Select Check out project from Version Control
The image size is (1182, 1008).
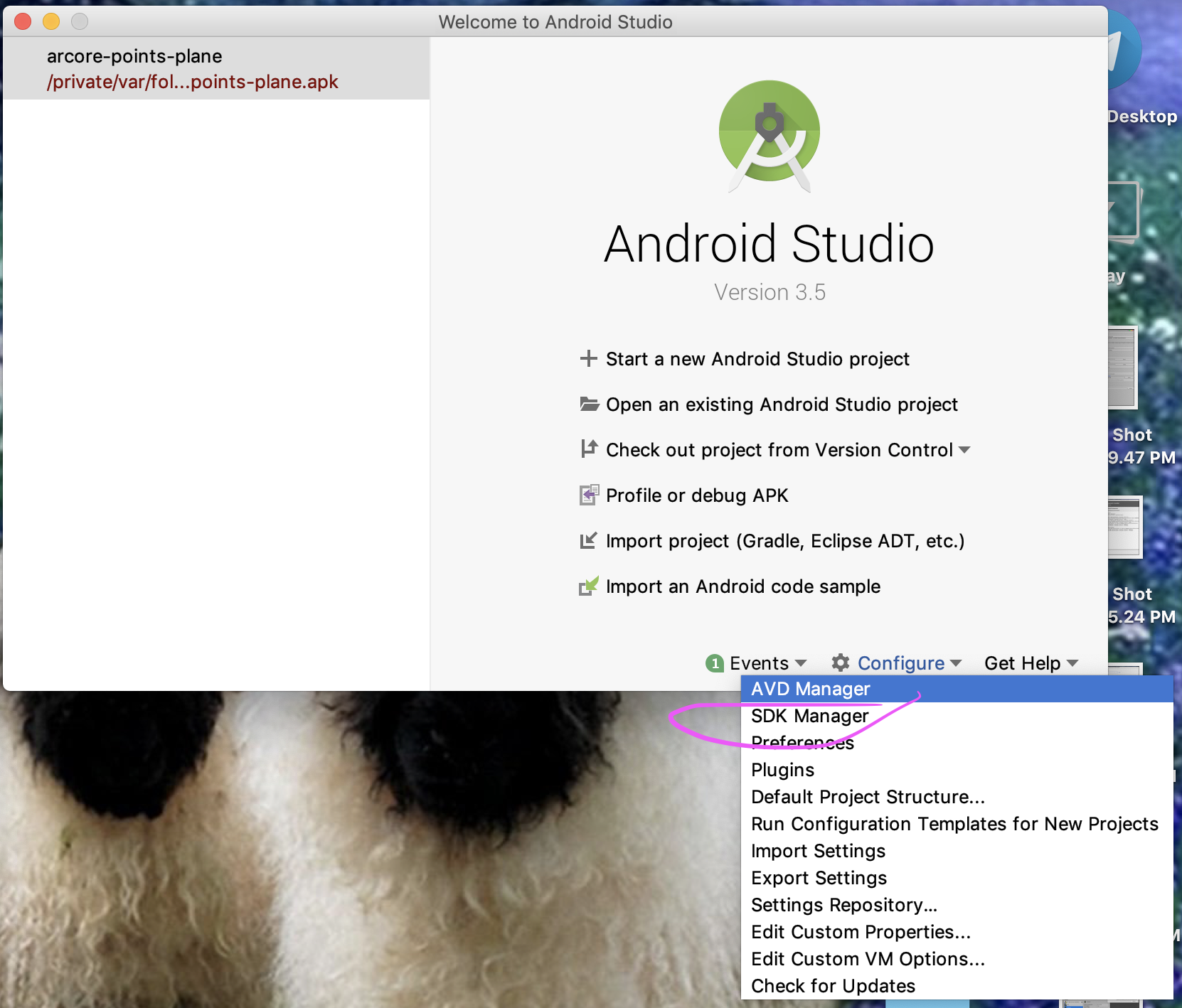779,450
